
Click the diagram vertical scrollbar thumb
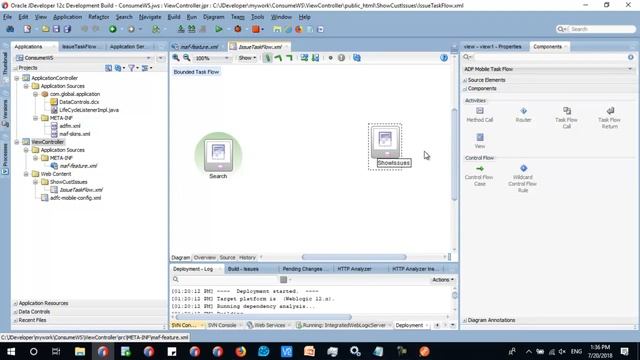pyautogui.click(x=454, y=154)
